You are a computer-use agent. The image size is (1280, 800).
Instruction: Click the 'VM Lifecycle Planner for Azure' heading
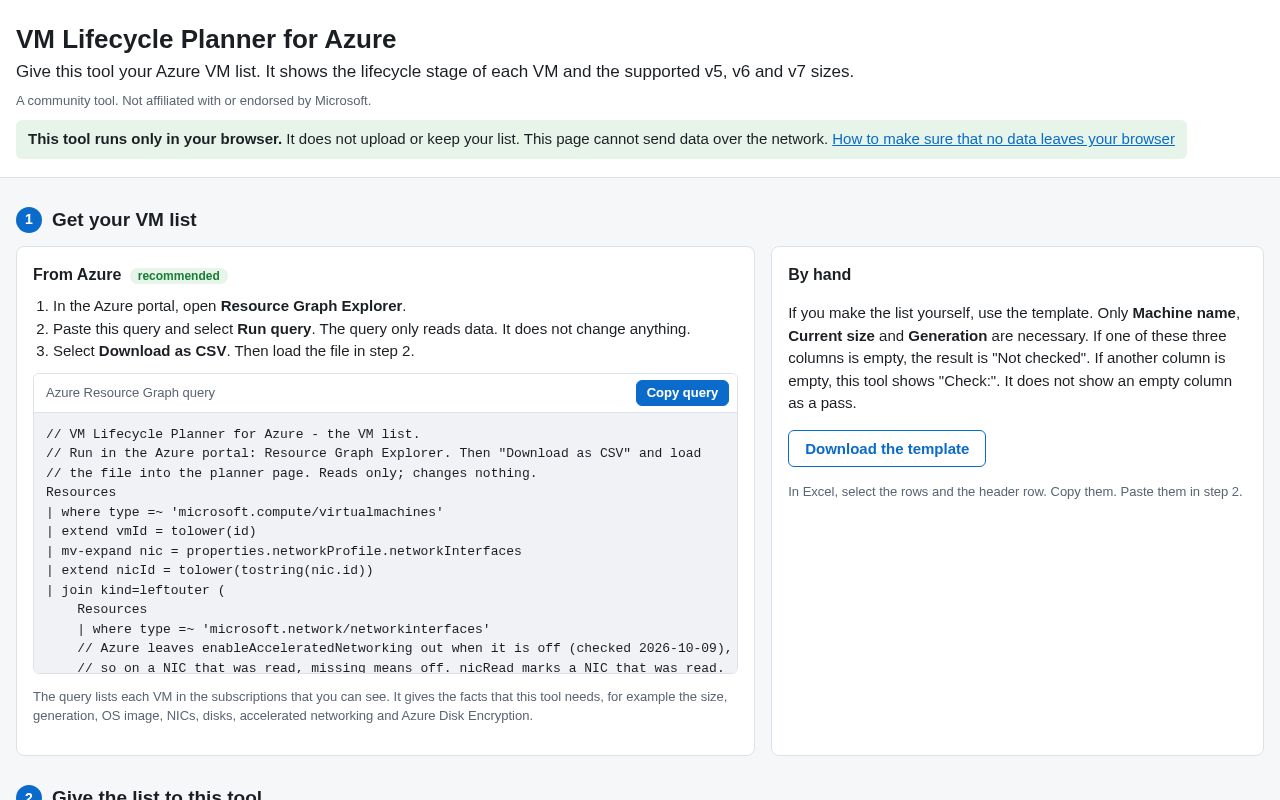tap(206, 39)
